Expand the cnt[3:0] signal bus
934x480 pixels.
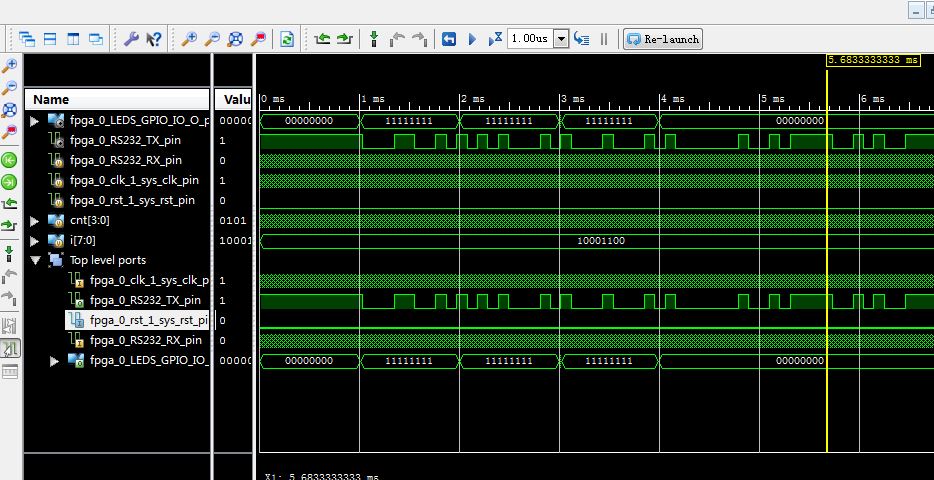pos(36,220)
